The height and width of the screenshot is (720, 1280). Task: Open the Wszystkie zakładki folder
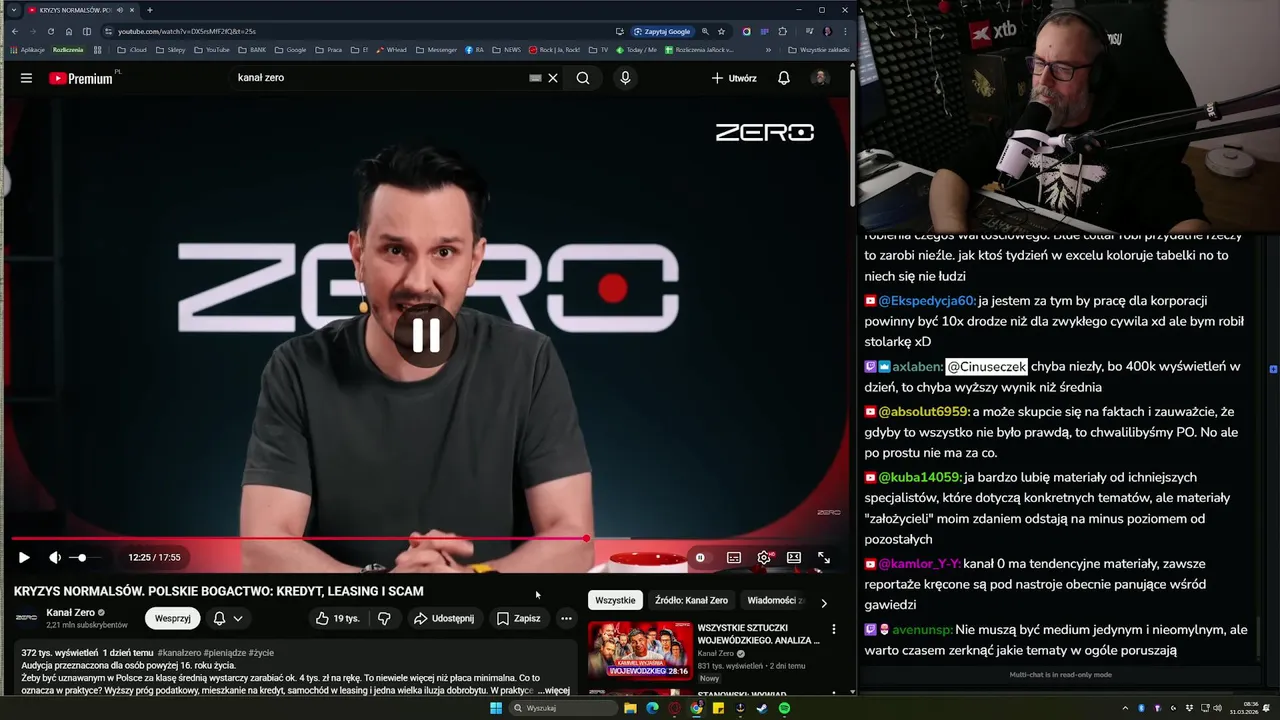pyautogui.click(x=819, y=49)
